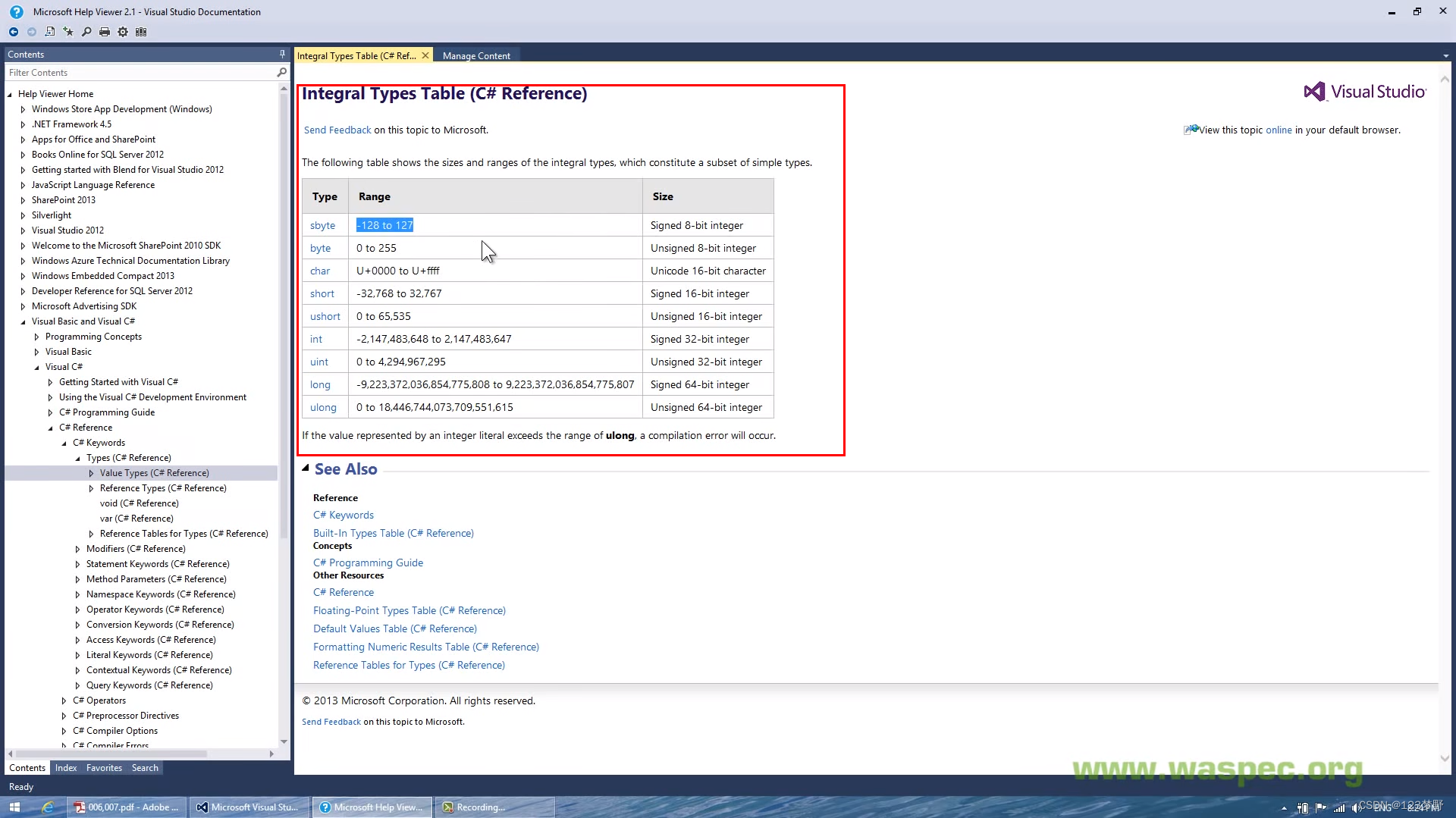Open the sbyte type link
This screenshot has height=818, width=1456.
tap(322, 225)
